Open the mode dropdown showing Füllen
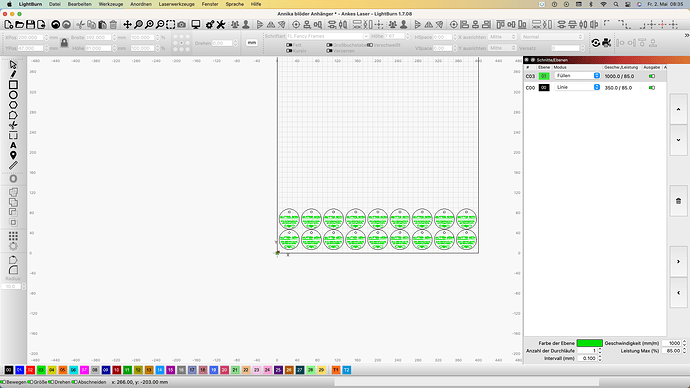Viewport: 690px width, 388px height. tap(577, 76)
